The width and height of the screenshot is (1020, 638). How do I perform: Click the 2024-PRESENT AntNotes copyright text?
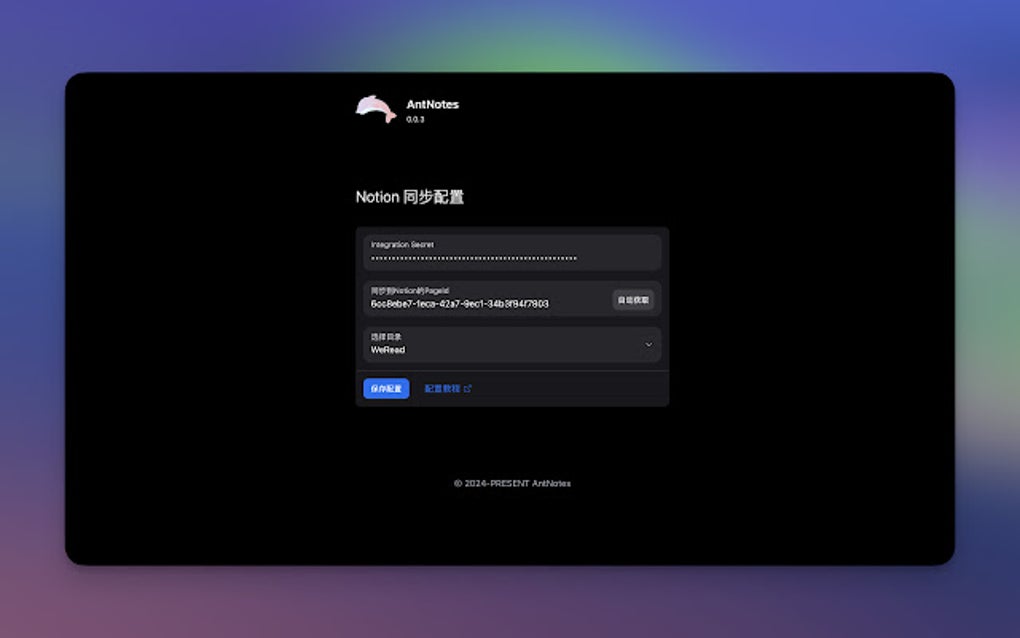(512, 483)
